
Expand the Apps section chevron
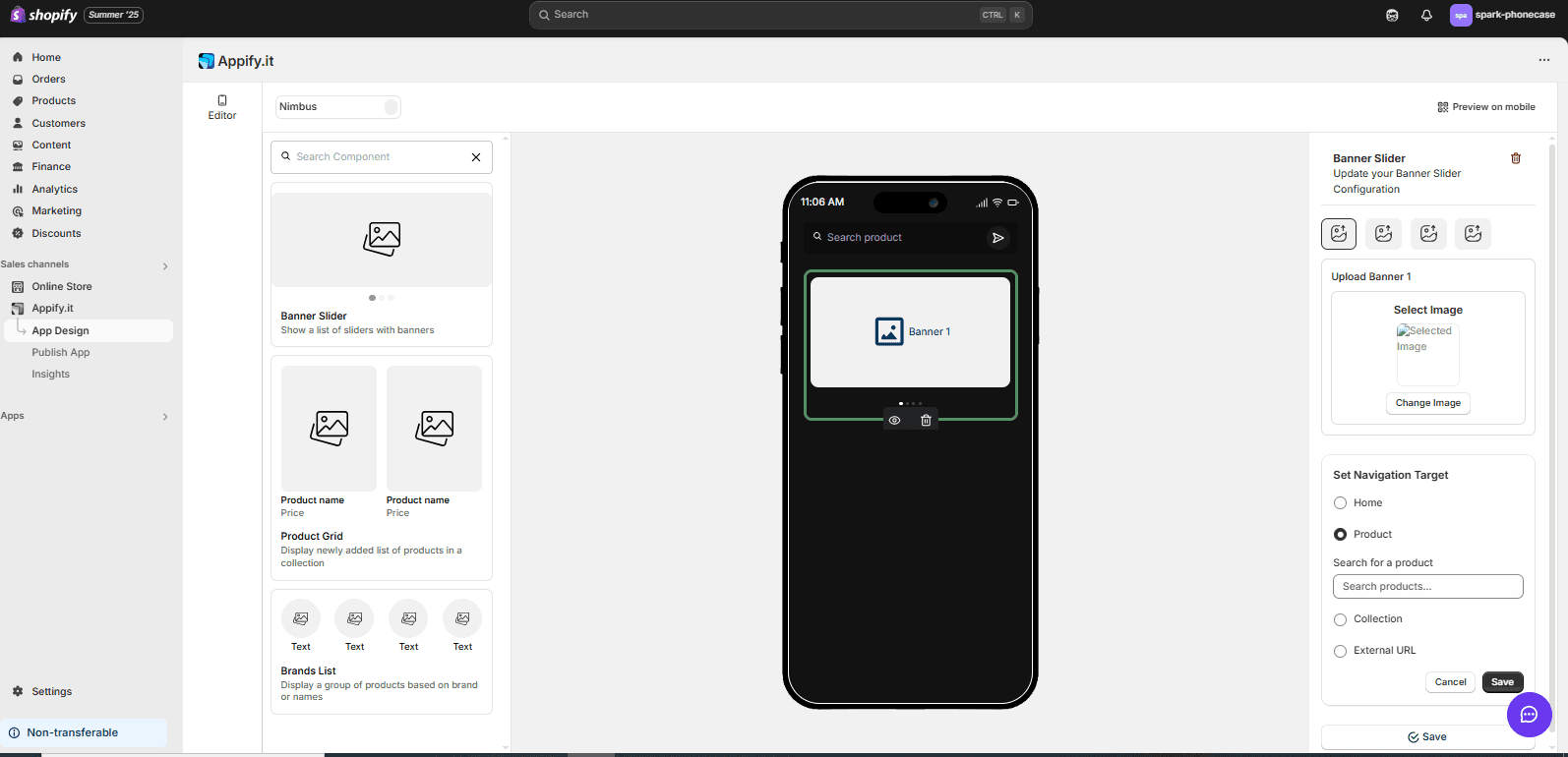pos(164,417)
